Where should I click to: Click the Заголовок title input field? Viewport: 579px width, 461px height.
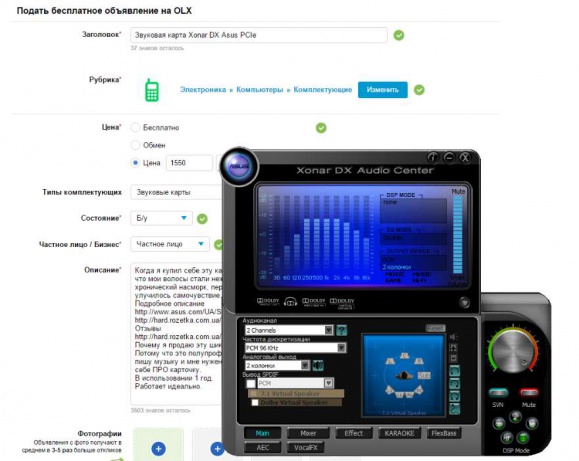tap(258, 35)
